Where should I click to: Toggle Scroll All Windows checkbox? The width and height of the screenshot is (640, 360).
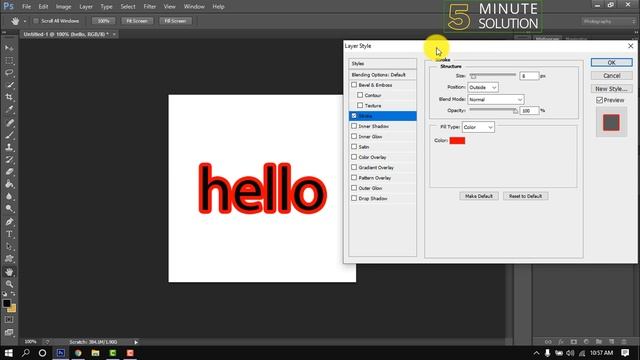pyautogui.click(x=36, y=21)
